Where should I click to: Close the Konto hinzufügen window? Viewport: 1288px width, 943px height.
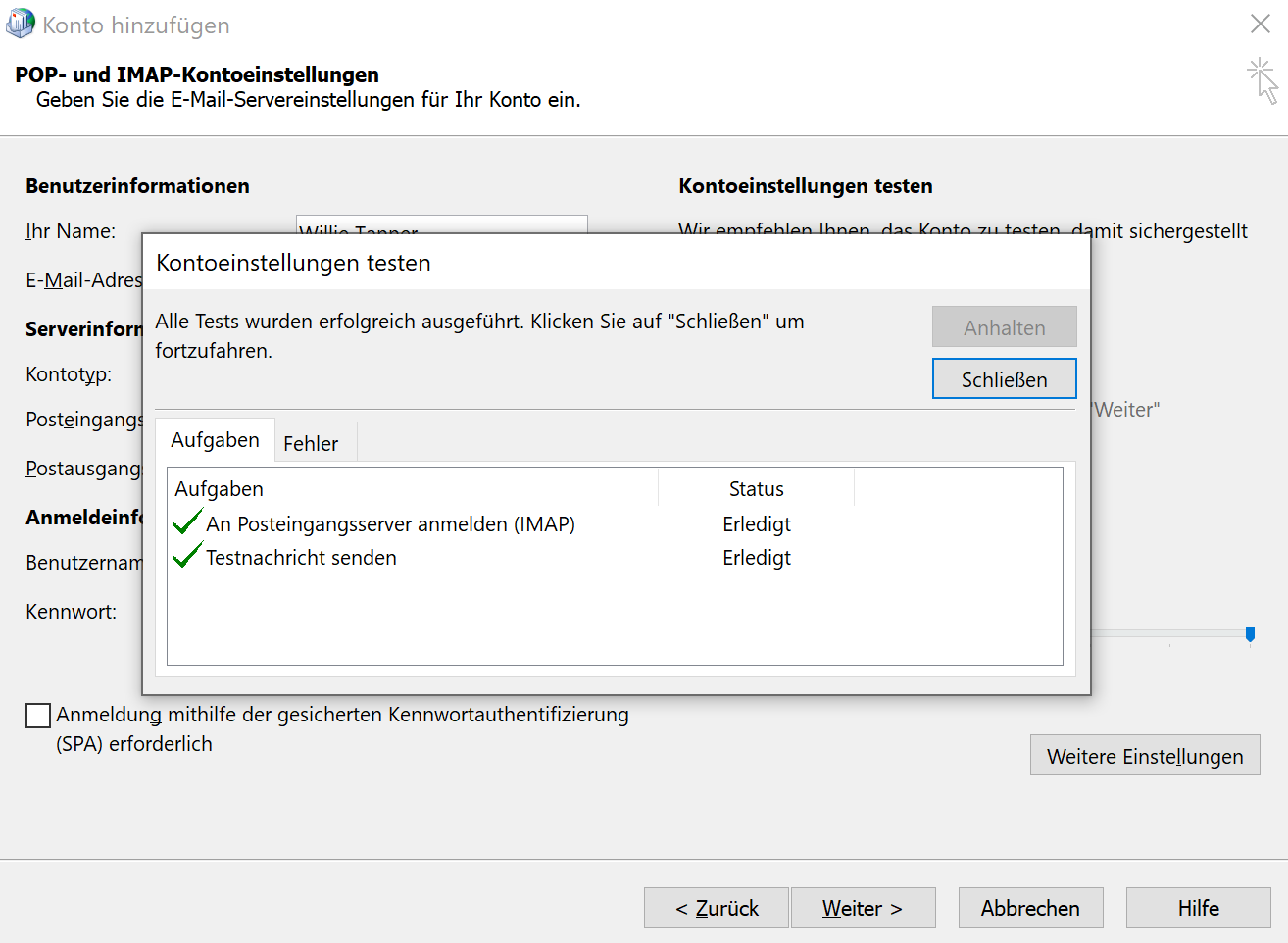click(x=1261, y=24)
